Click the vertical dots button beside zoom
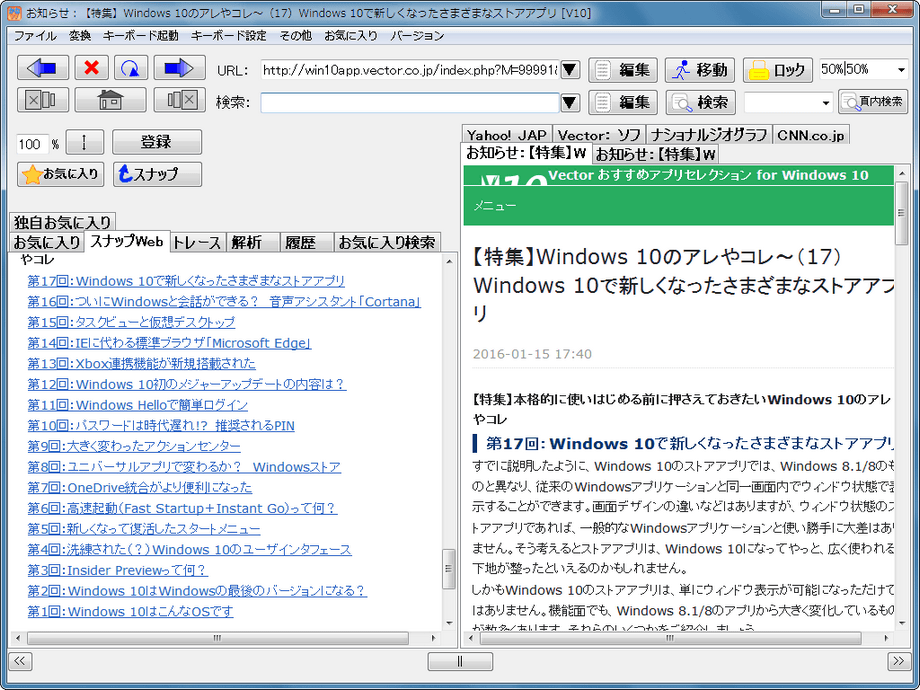This screenshot has height=690, width=920. click(x=85, y=143)
